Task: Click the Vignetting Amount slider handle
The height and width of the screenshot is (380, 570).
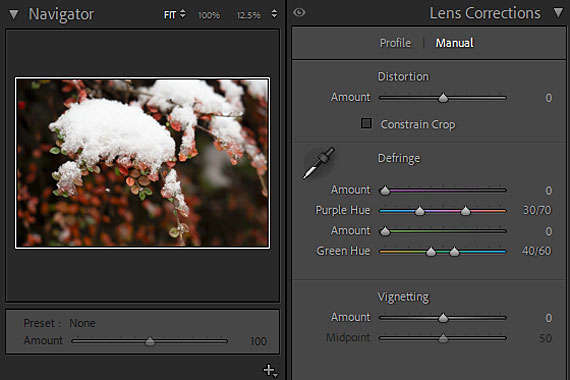Action: pos(443,318)
